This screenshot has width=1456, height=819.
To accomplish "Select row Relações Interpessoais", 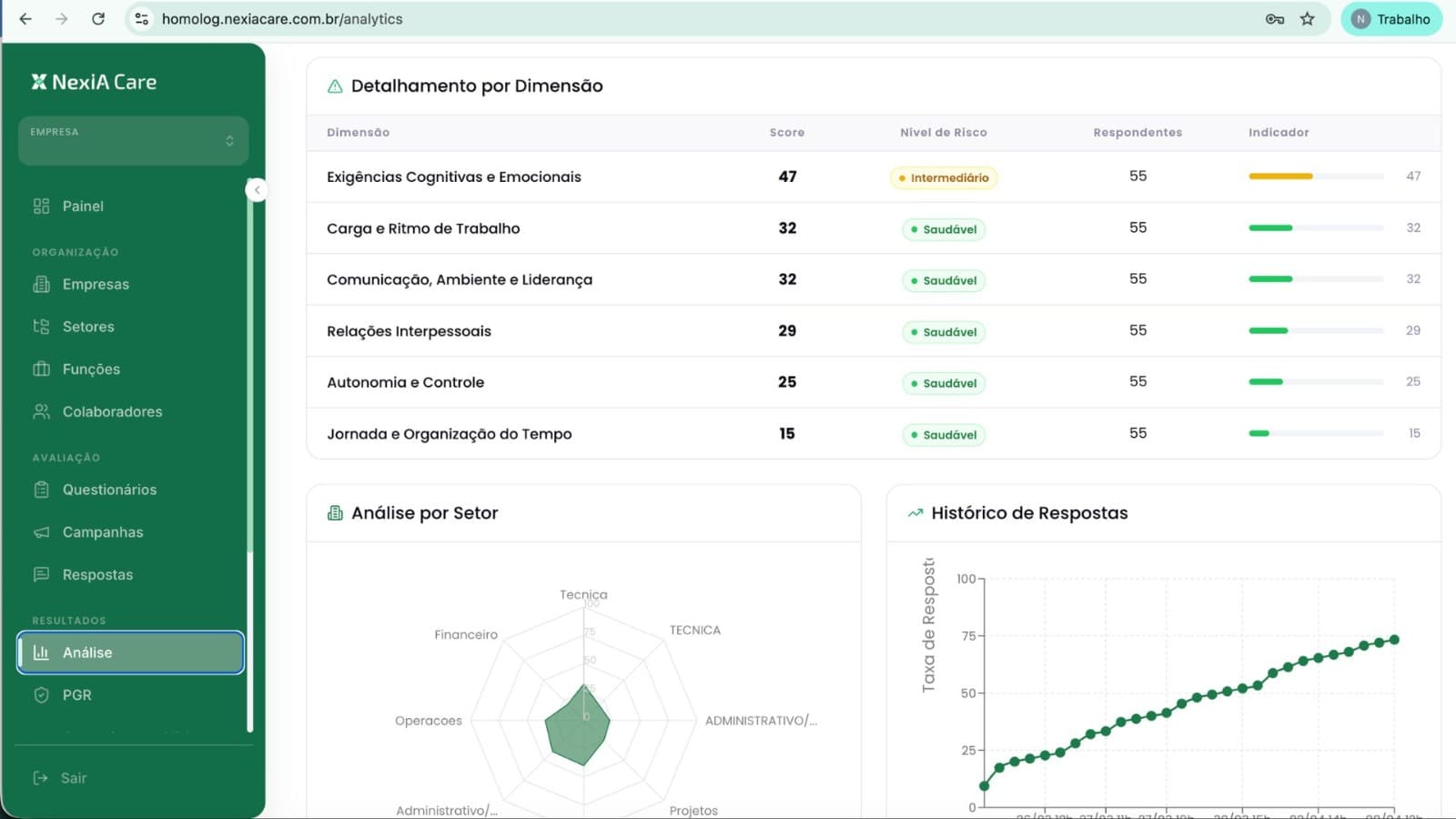I will [x=874, y=330].
